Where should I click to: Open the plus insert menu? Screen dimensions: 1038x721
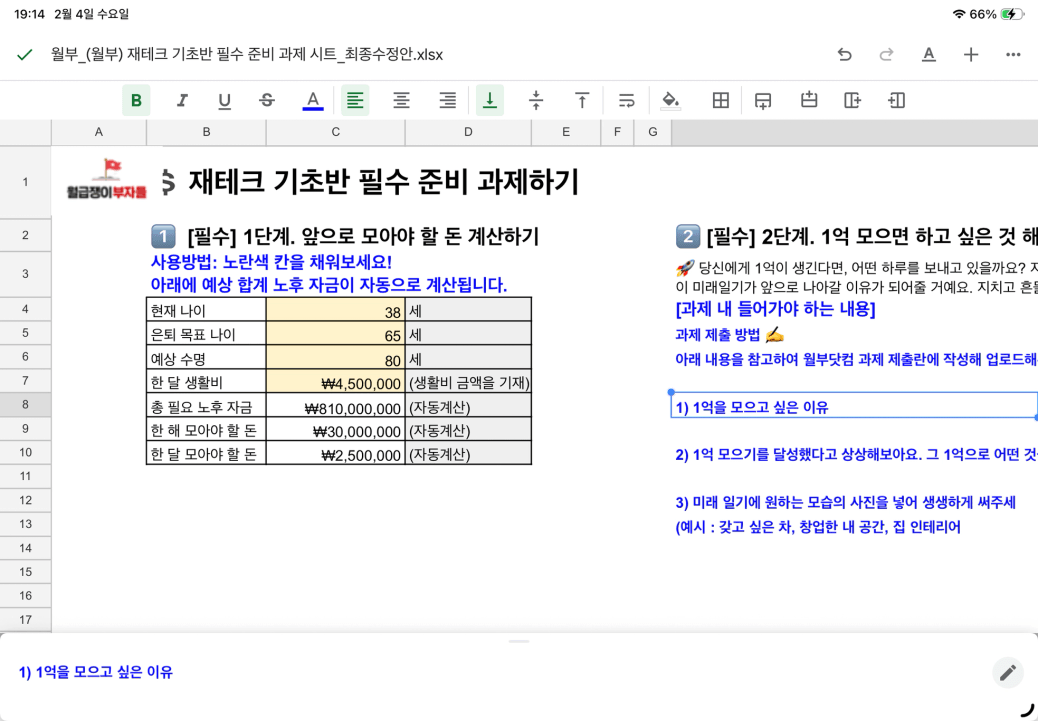coord(971,55)
